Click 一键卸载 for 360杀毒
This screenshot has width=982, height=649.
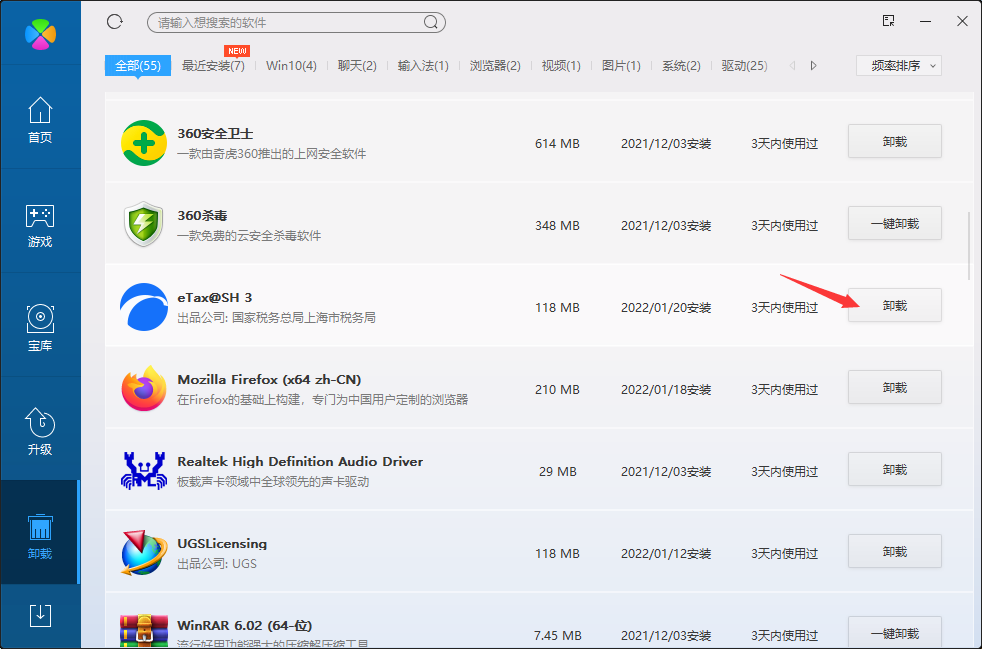[x=894, y=224]
